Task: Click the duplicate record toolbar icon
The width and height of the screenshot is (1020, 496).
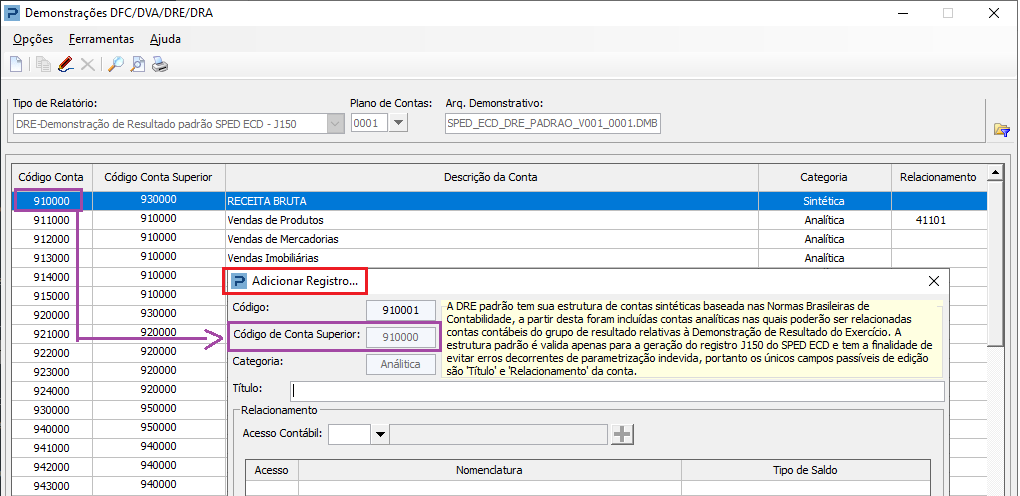Action: pos(44,64)
